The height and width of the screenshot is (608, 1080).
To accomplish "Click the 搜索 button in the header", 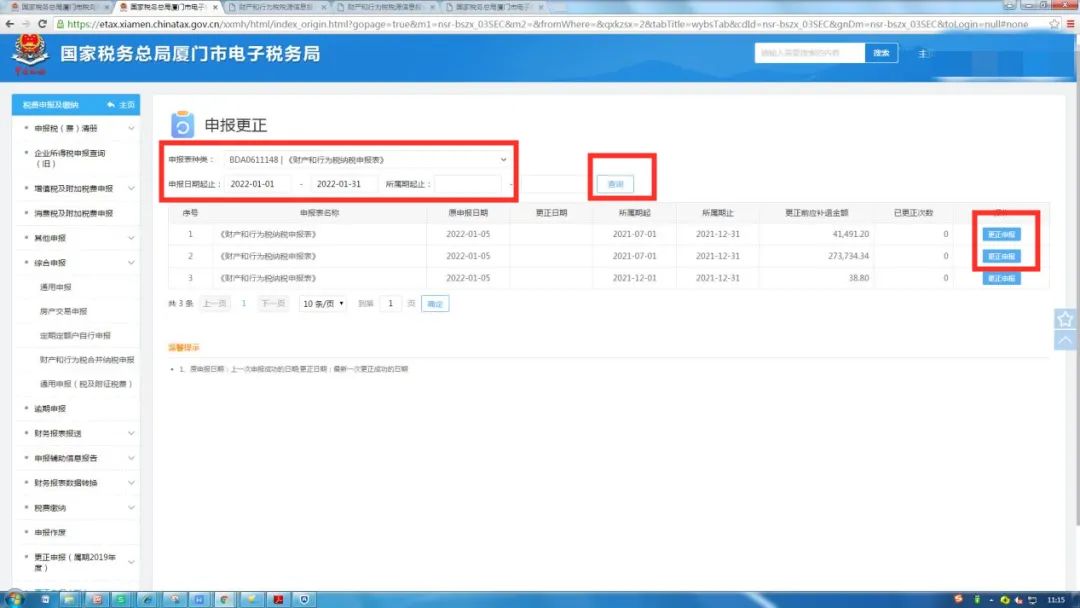I will pyautogui.click(x=881, y=53).
